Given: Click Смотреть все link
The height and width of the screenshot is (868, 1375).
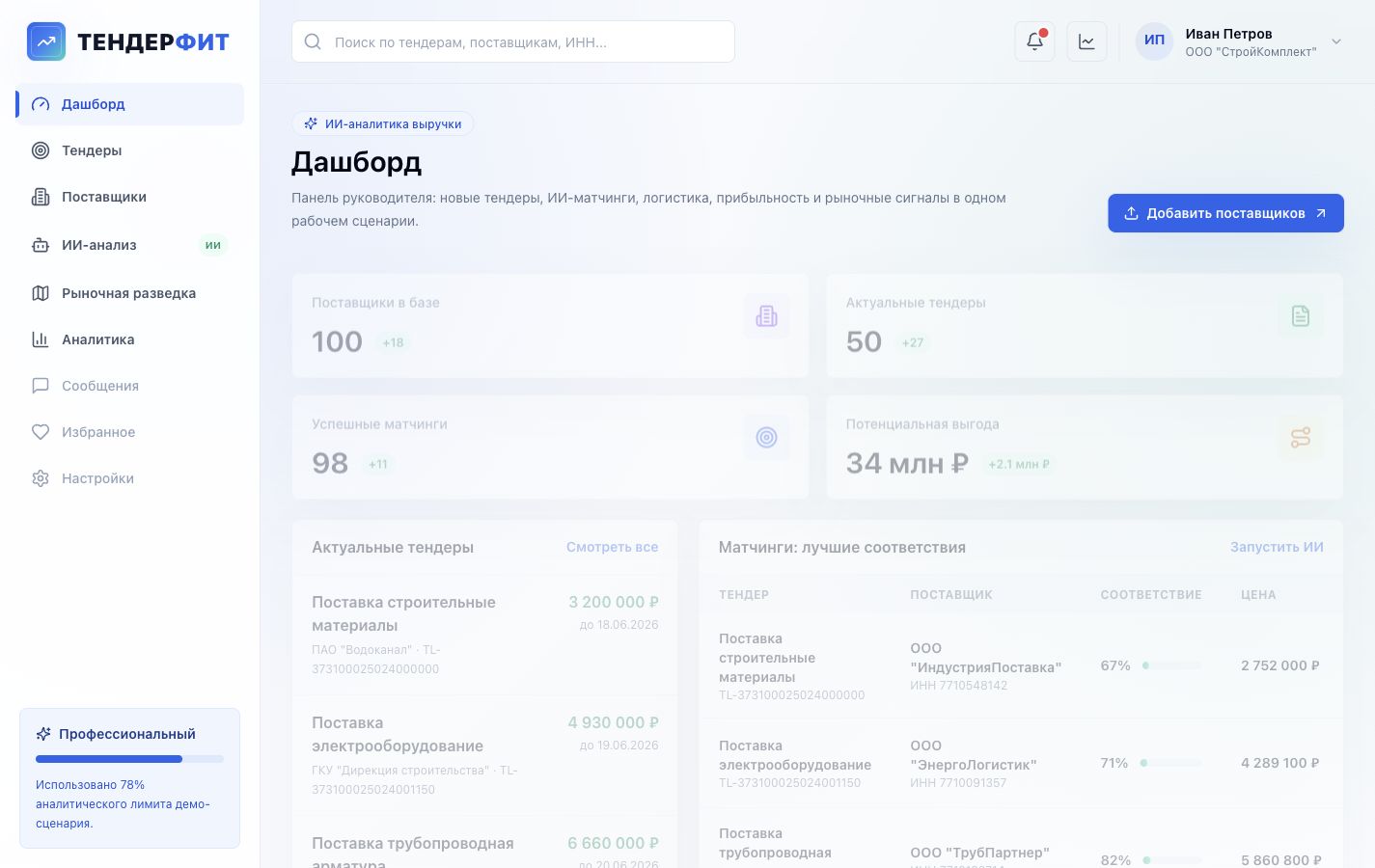Looking at the screenshot, I should coord(612,547).
